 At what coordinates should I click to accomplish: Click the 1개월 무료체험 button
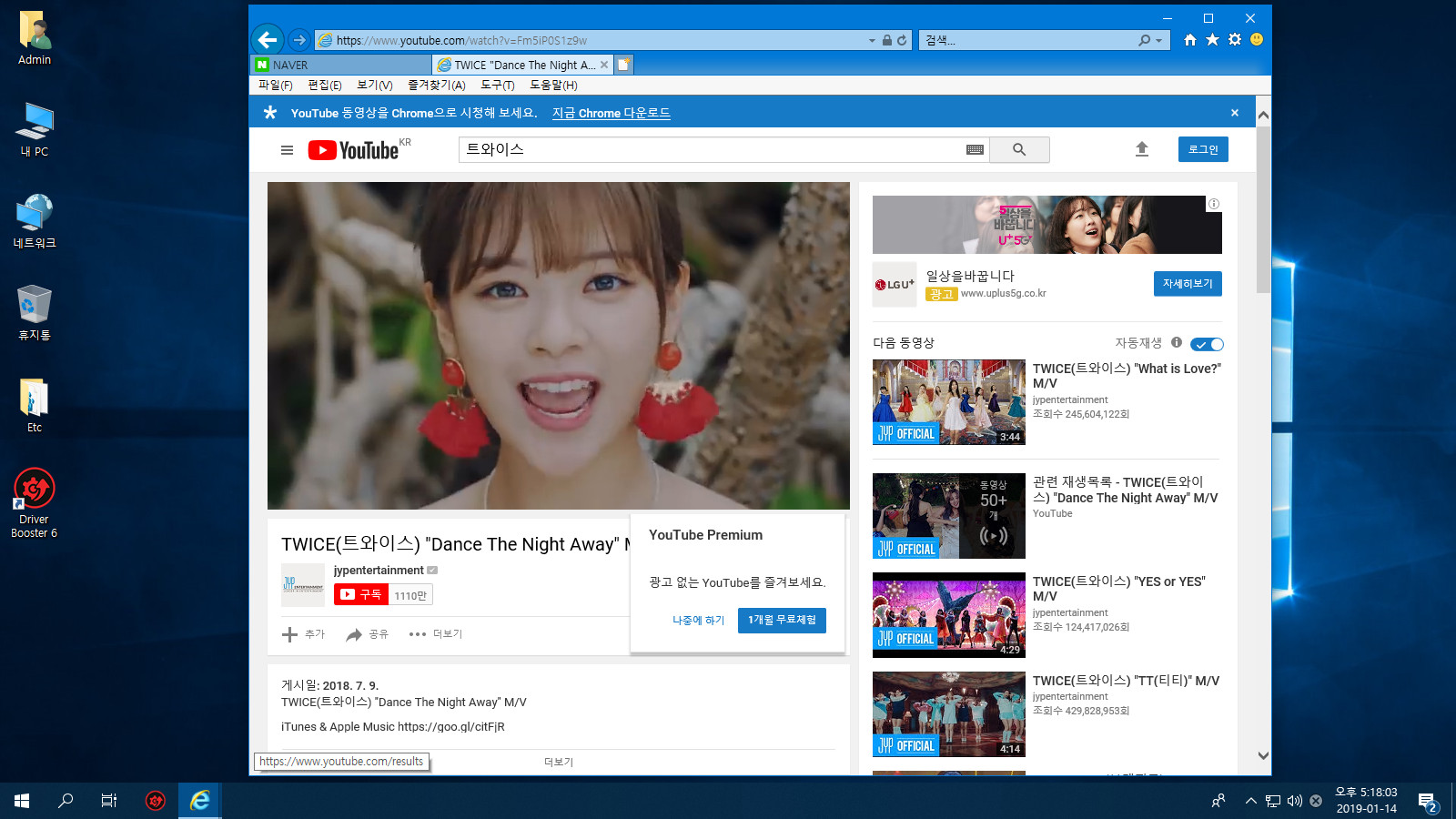point(782,620)
